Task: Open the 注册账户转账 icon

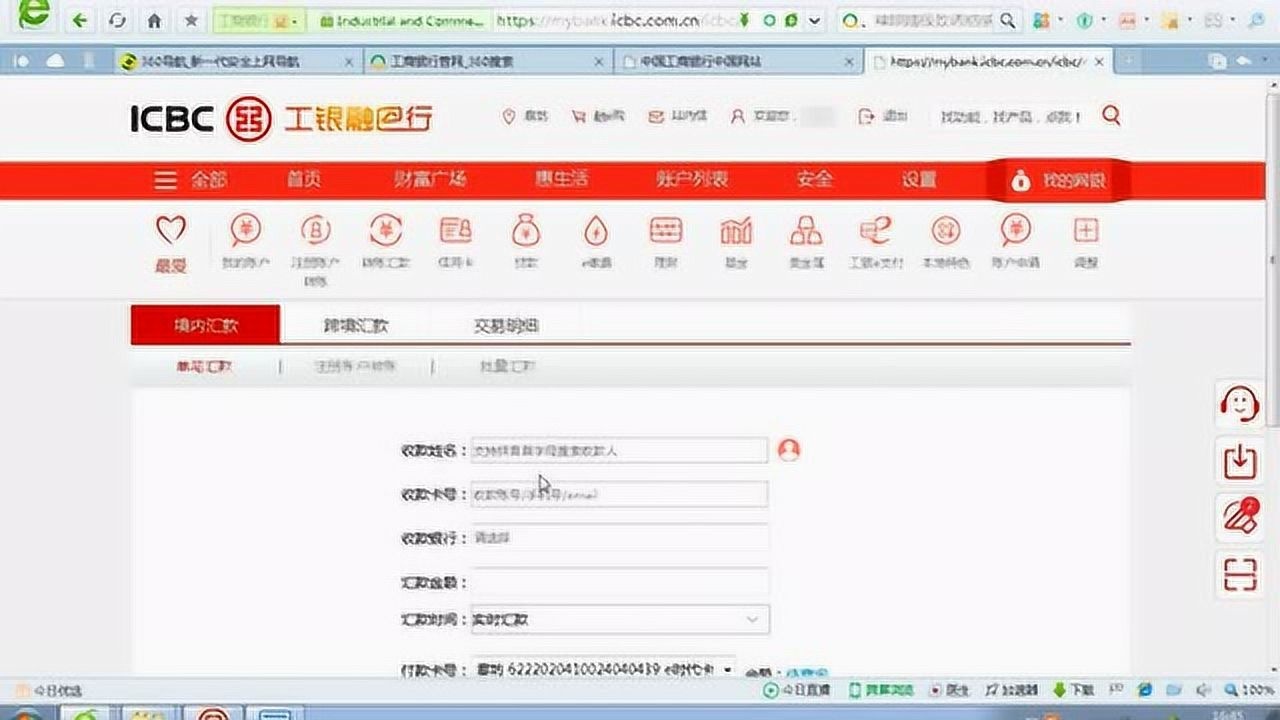Action: coord(315,231)
